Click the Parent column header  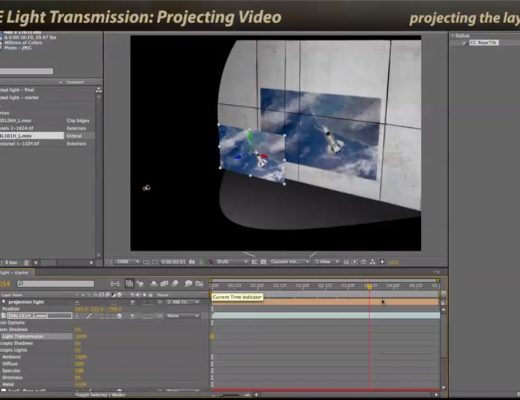tap(163, 295)
